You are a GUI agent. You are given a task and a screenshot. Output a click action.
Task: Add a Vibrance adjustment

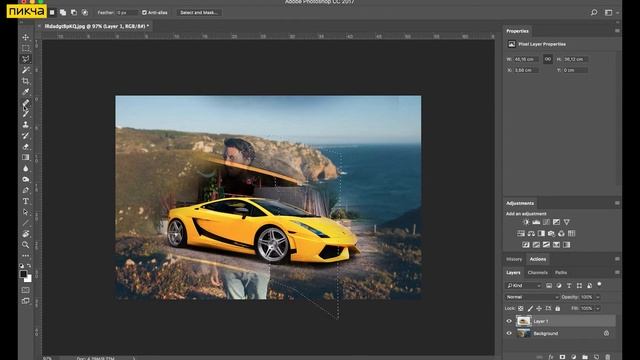[x=567, y=222]
